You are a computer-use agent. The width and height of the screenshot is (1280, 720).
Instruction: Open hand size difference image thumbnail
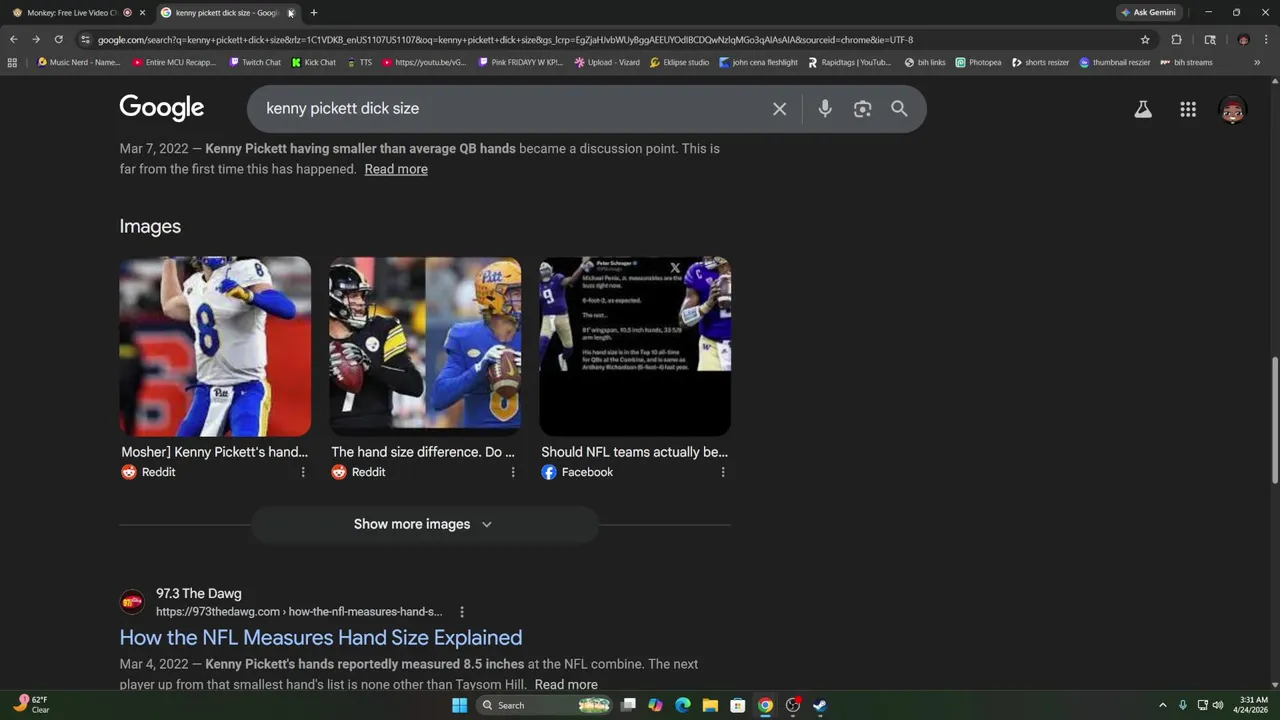pos(425,346)
